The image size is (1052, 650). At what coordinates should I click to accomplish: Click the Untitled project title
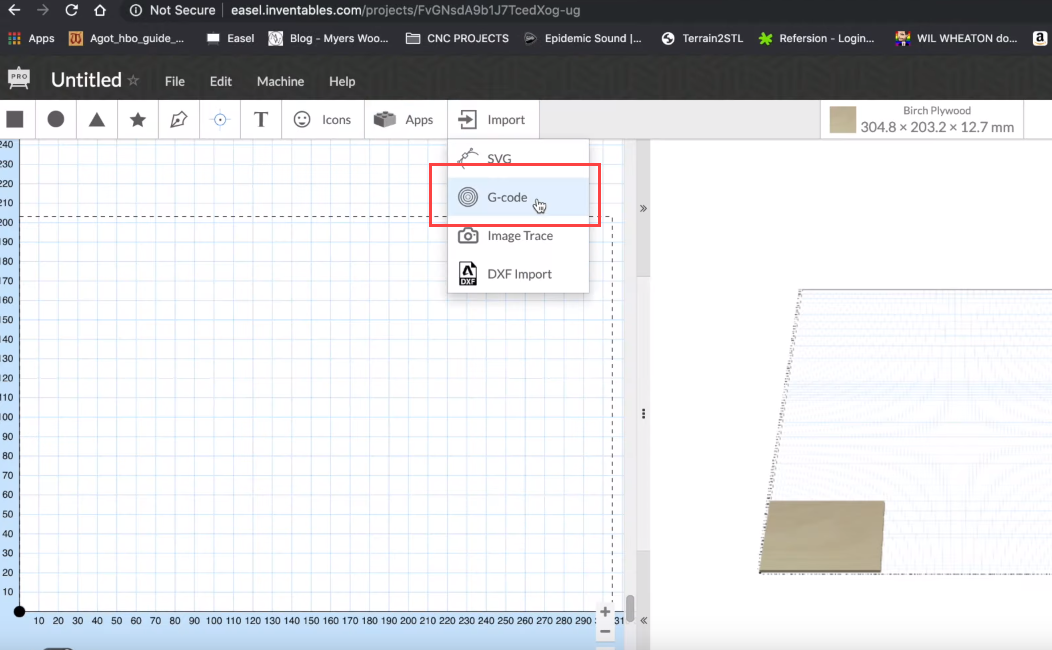click(x=86, y=80)
